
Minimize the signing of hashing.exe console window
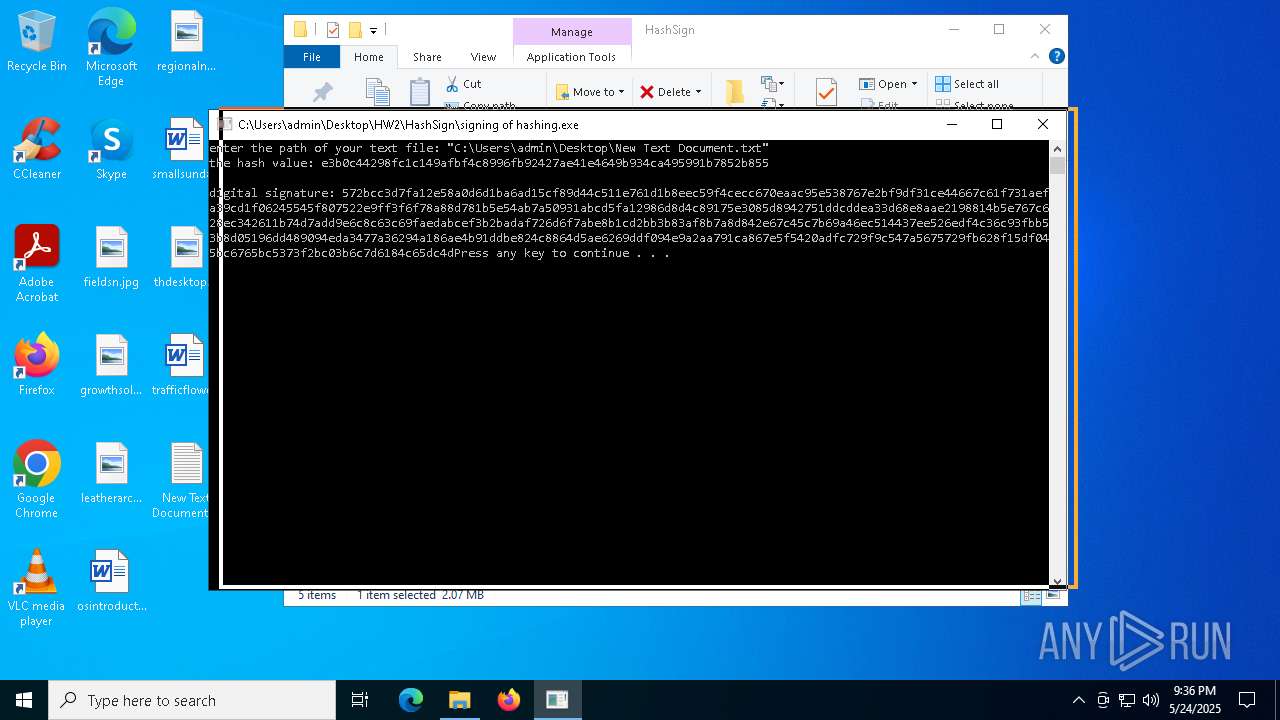point(952,124)
